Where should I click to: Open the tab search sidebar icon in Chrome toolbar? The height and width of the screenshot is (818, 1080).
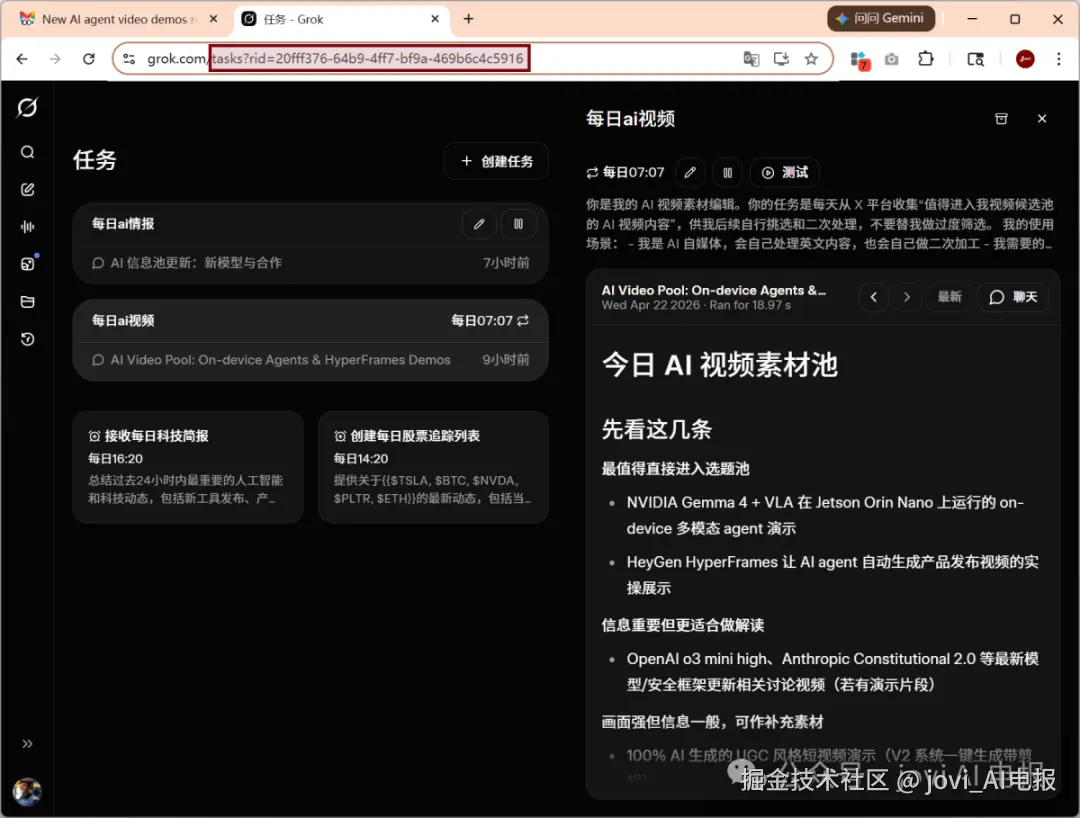click(975, 59)
